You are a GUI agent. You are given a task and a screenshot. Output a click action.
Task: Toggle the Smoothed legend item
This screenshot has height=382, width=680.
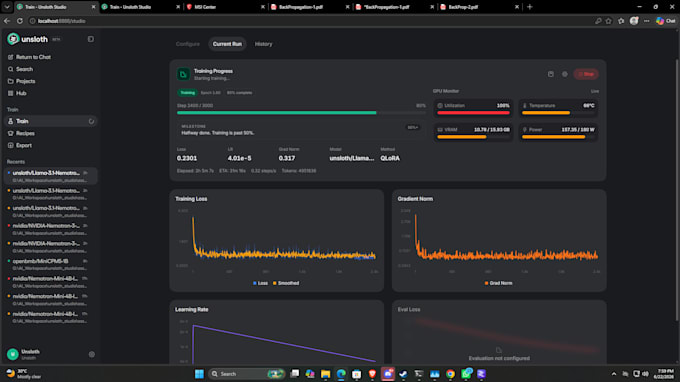(286, 283)
